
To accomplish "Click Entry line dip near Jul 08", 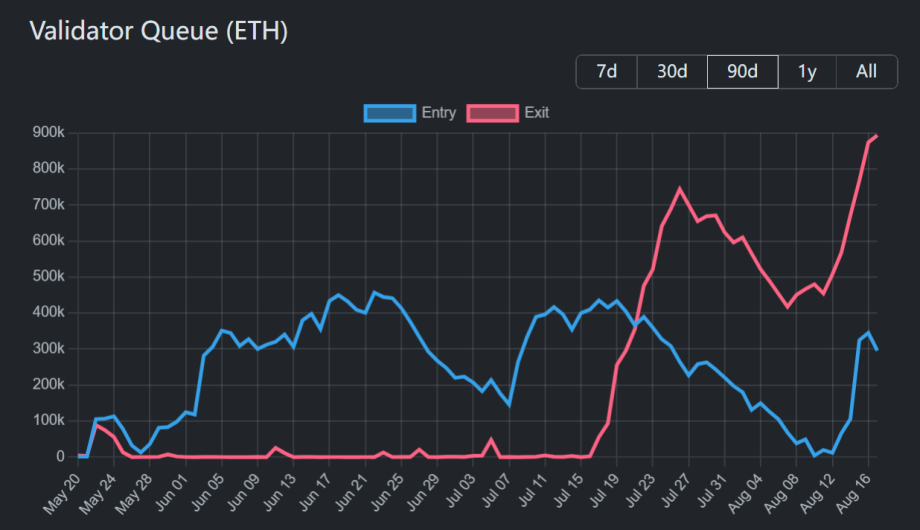I will pos(509,404).
